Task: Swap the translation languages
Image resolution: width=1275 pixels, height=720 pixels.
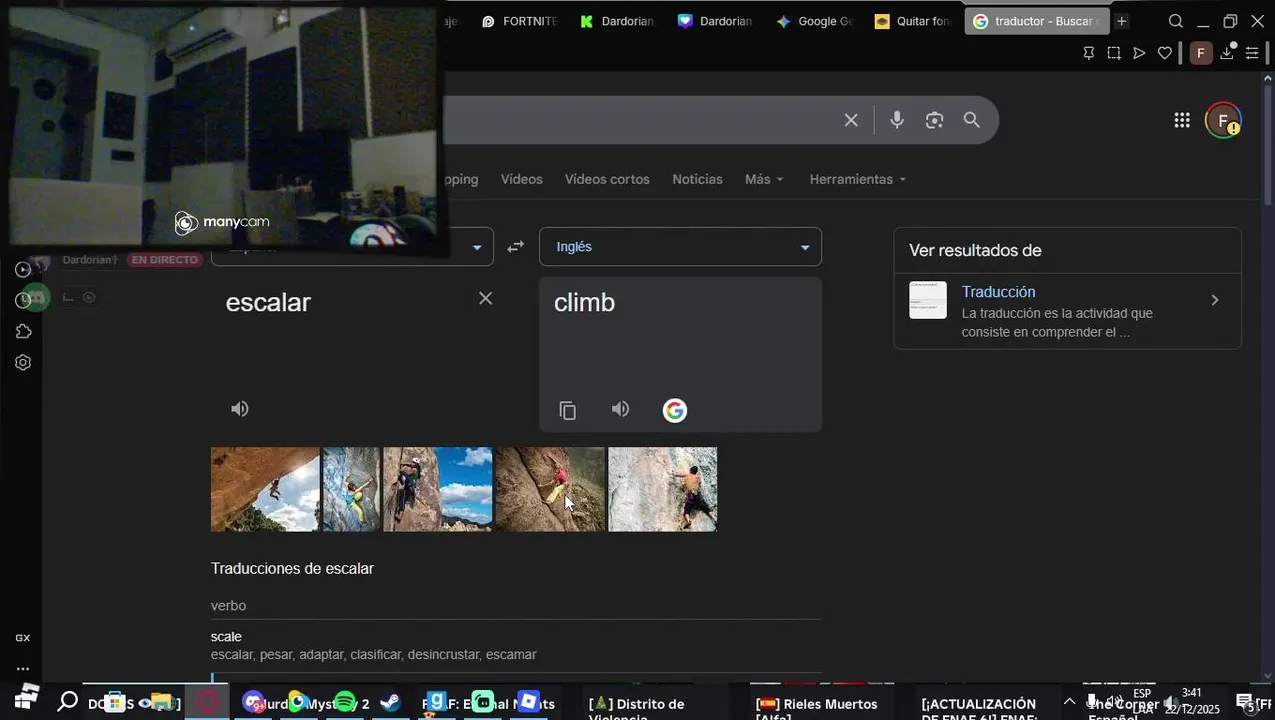Action: pyautogui.click(x=516, y=246)
